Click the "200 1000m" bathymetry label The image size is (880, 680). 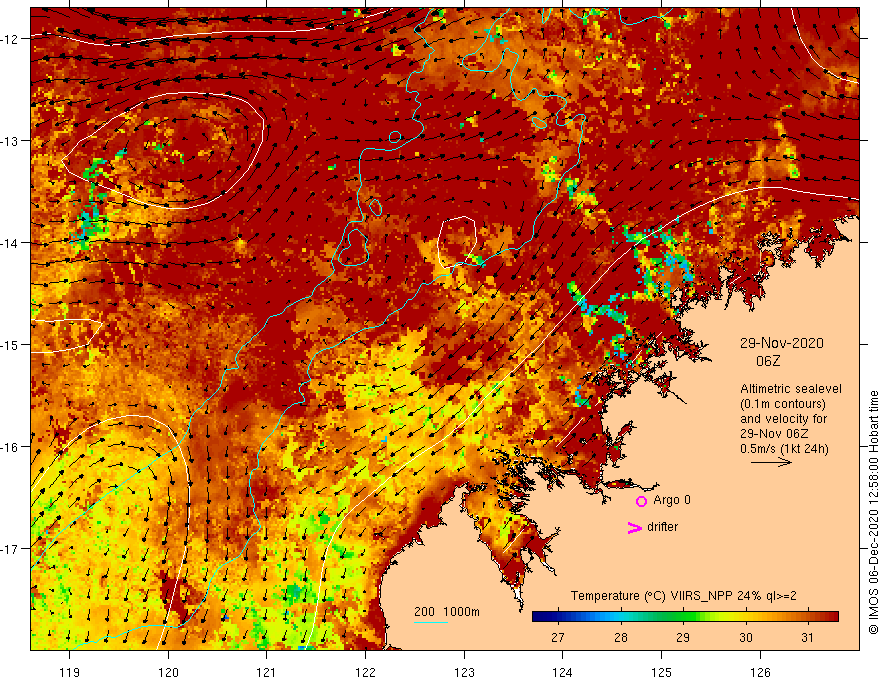click(447, 612)
